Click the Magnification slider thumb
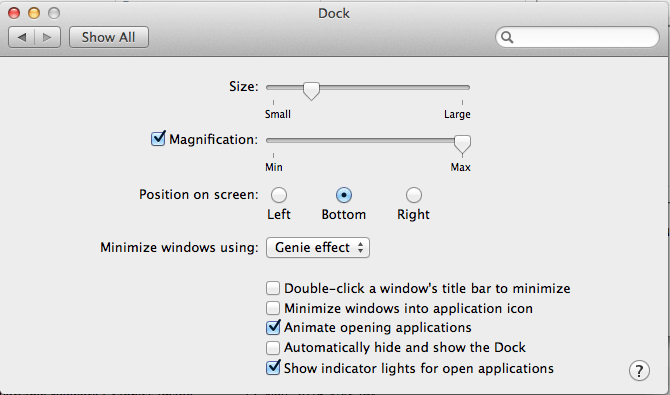 [x=462, y=144]
